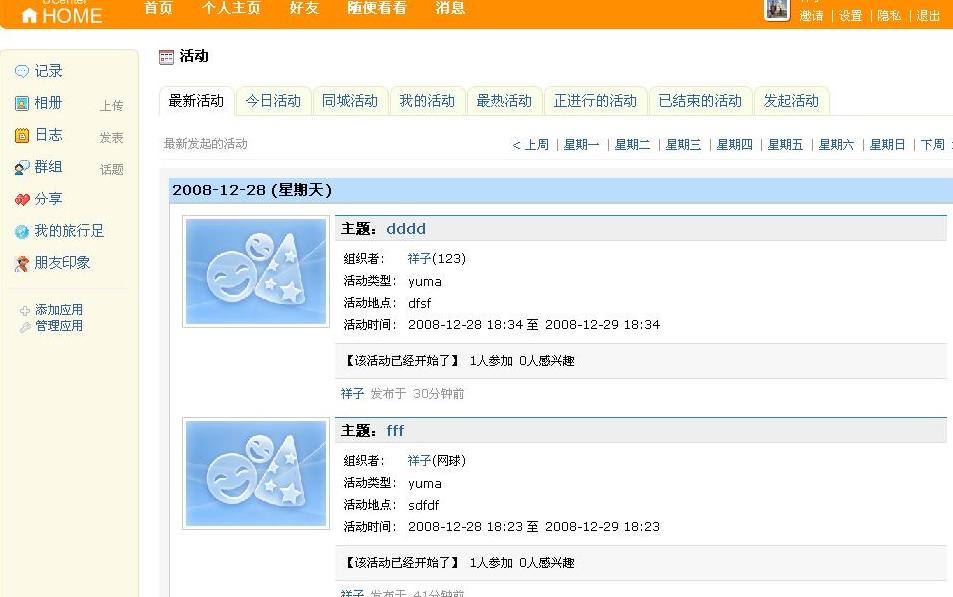This screenshot has height=597, width=953.
Task: Open 朋友印象 in the sidebar
Action: coord(62,263)
